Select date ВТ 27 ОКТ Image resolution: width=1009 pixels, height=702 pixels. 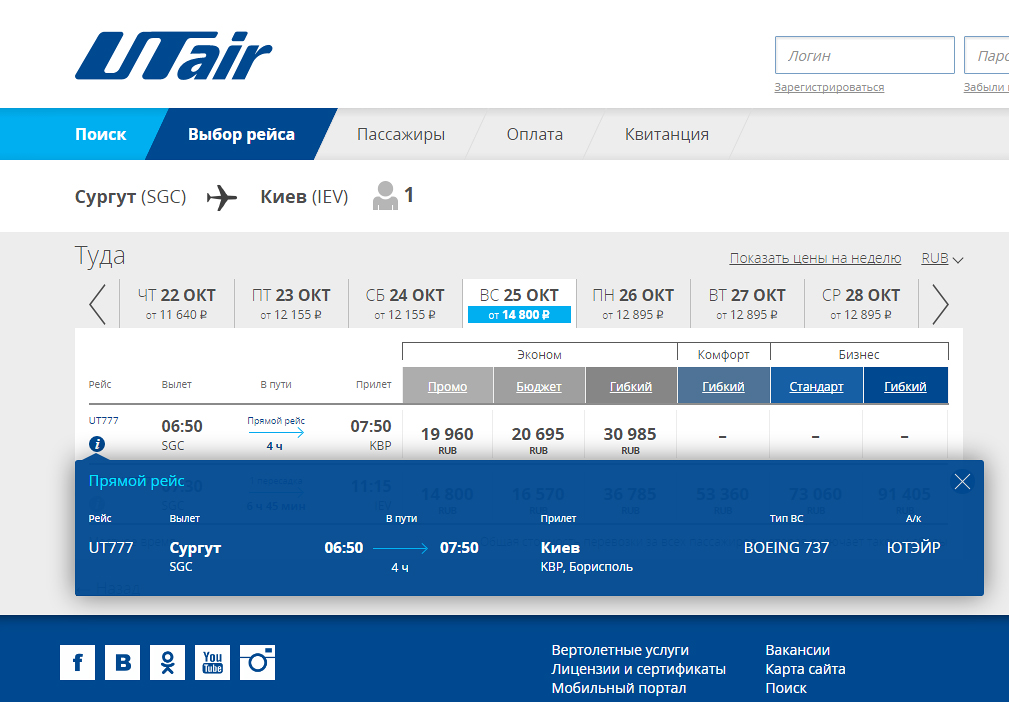pyautogui.click(x=747, y=304)
